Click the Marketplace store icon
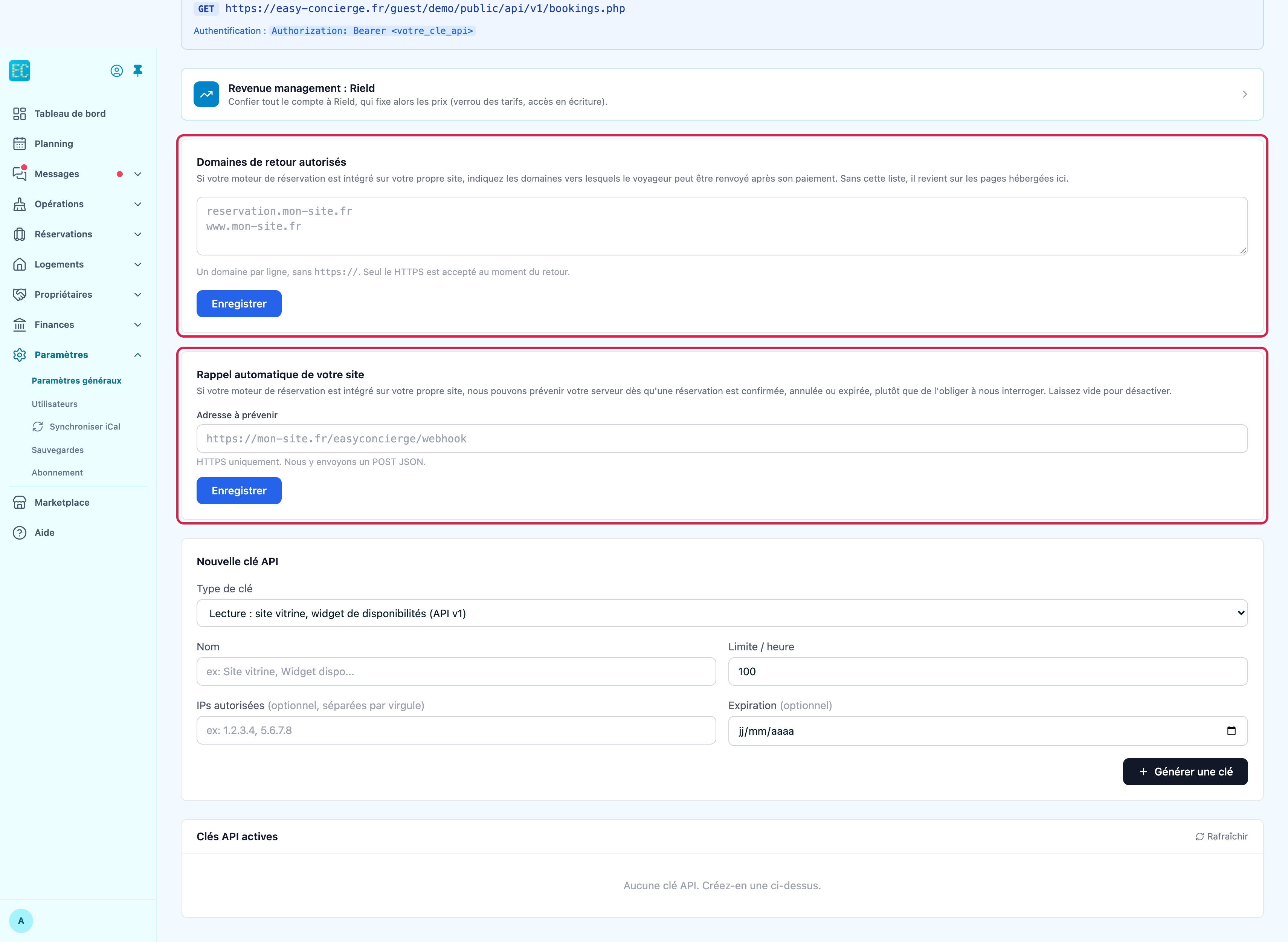This screenshot has height=942, width=1288. click(19, 502)
